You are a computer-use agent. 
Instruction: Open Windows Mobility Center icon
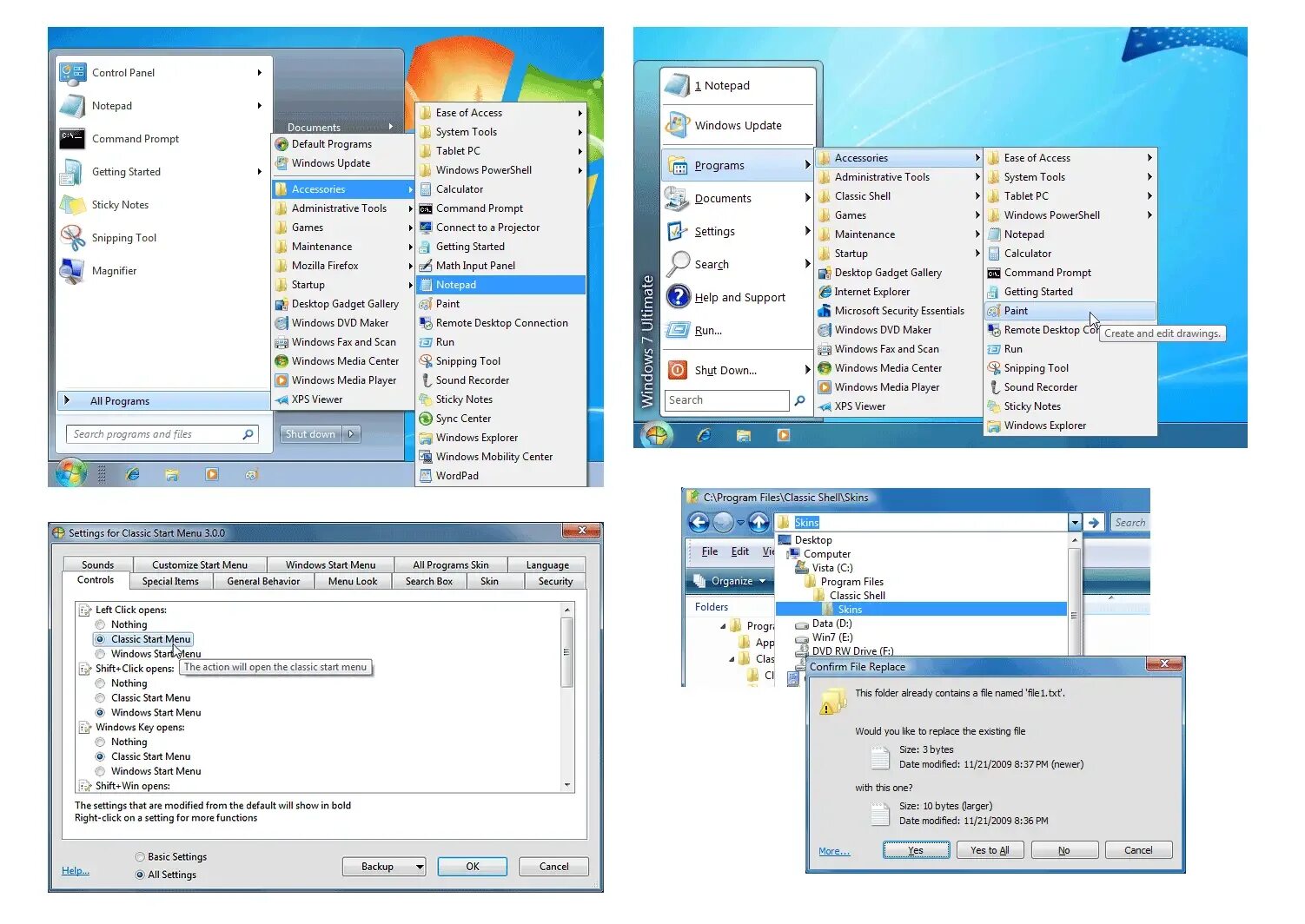[426, 457]
